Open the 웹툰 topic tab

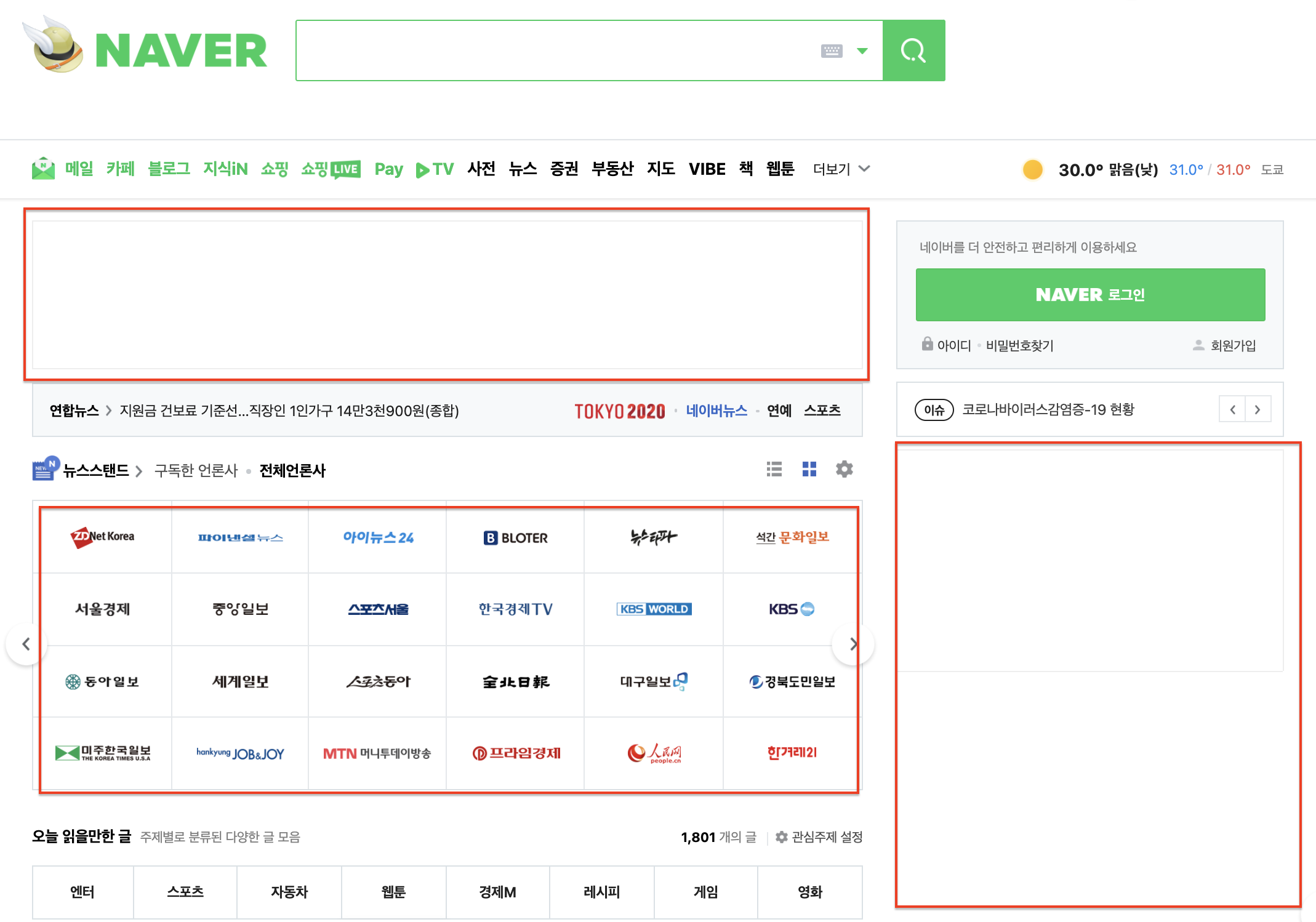tap(393, 892)
